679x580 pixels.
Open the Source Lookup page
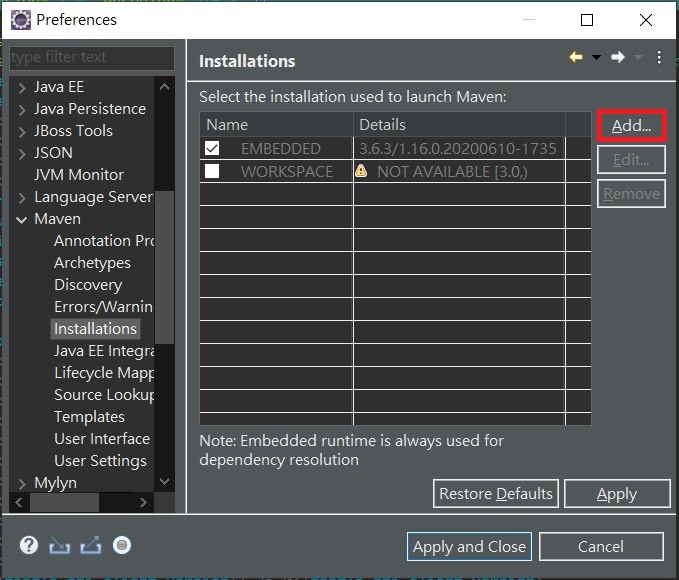click(x=104, y=395)
